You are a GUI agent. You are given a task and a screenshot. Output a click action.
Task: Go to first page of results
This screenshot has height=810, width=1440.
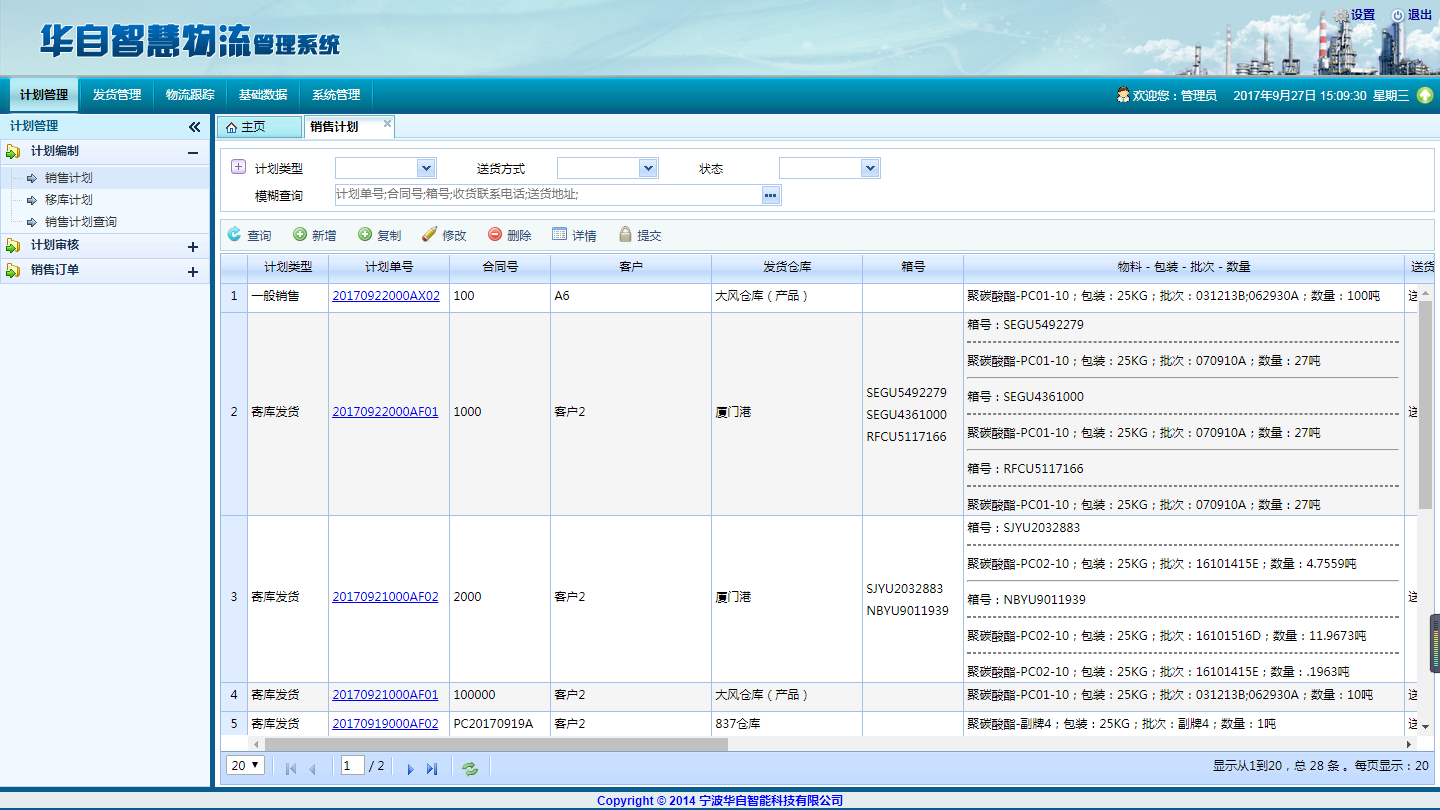click(x=291, y=769)
